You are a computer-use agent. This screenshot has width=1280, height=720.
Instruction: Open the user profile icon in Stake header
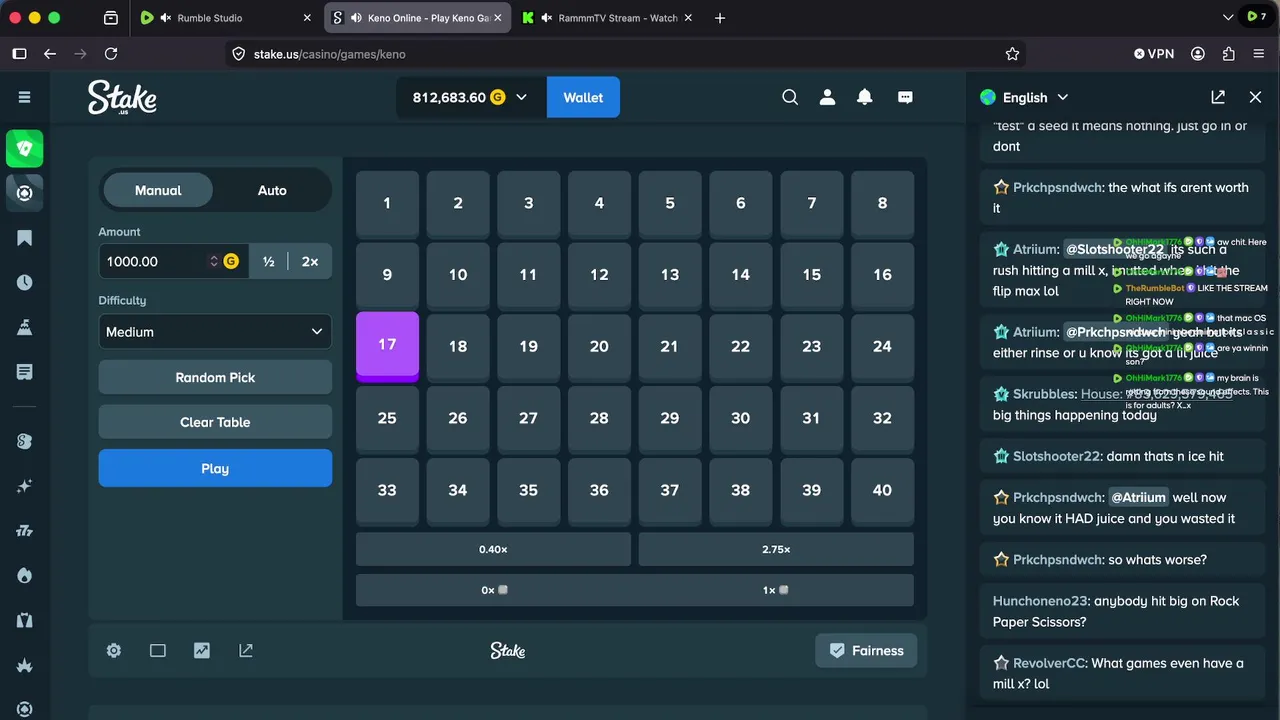tap(827, 97)
